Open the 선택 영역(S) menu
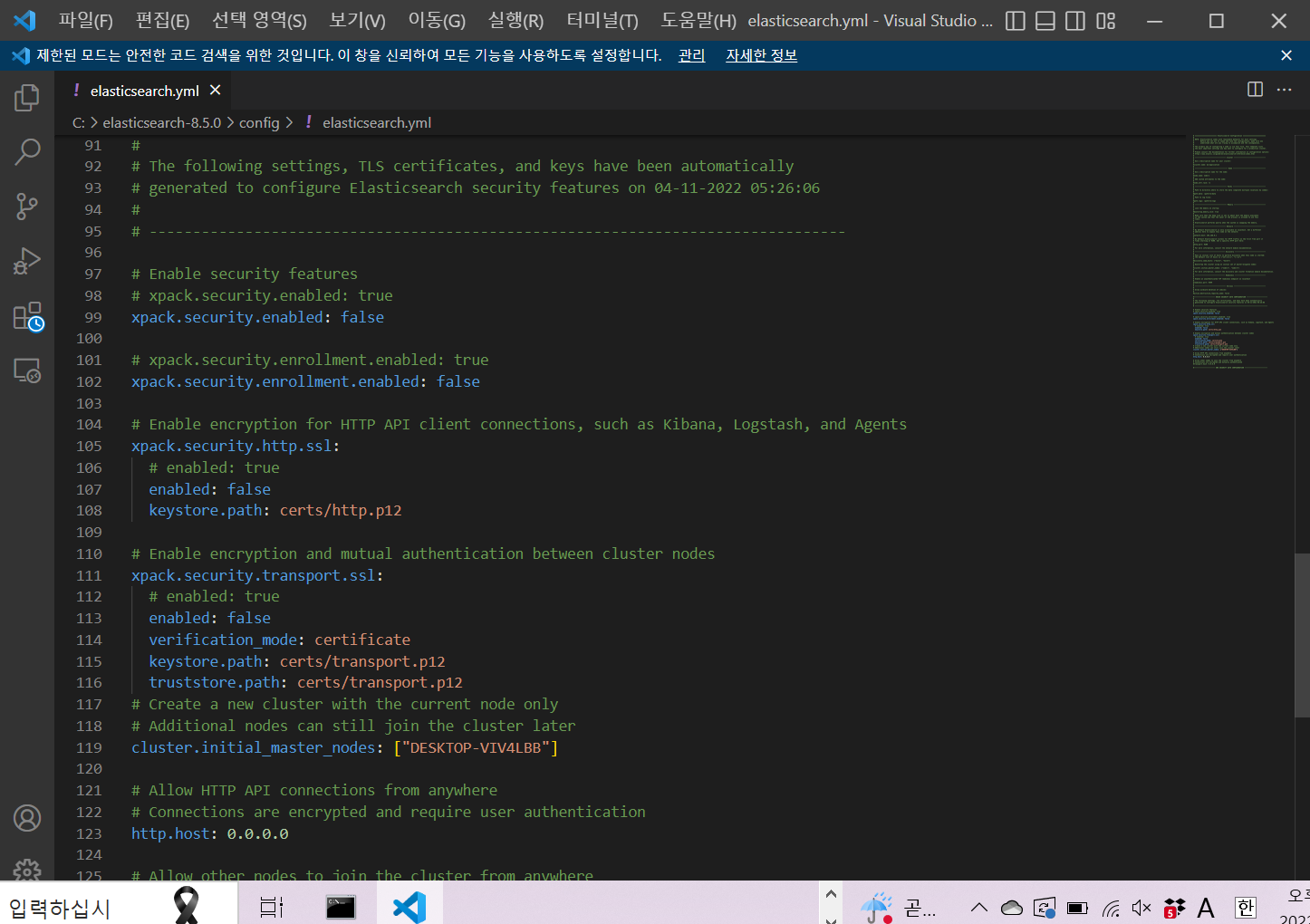 pyautogui.click(x=259, y=20)
